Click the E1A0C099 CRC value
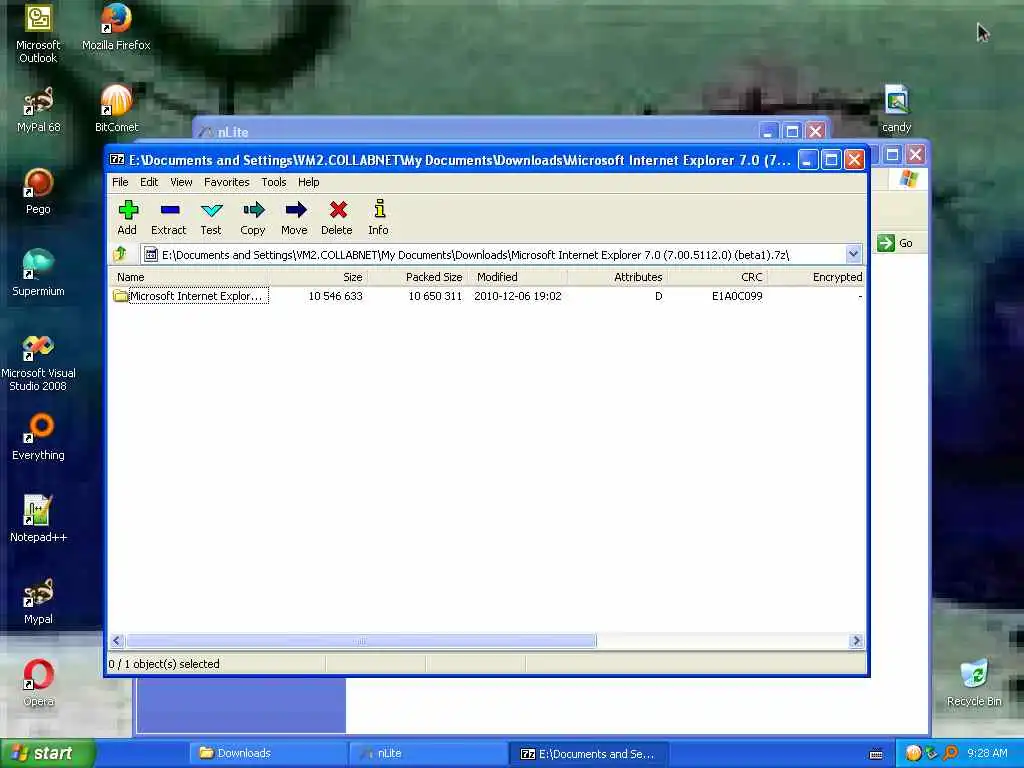This screenshot has width=1024, height=768. click(737, 296)
